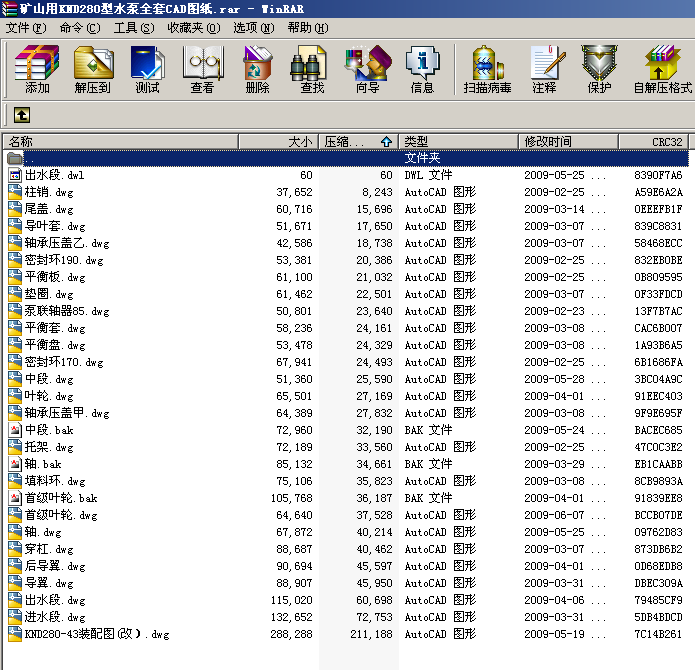Select file 填料环.dwg

click(x=55, y=481)
